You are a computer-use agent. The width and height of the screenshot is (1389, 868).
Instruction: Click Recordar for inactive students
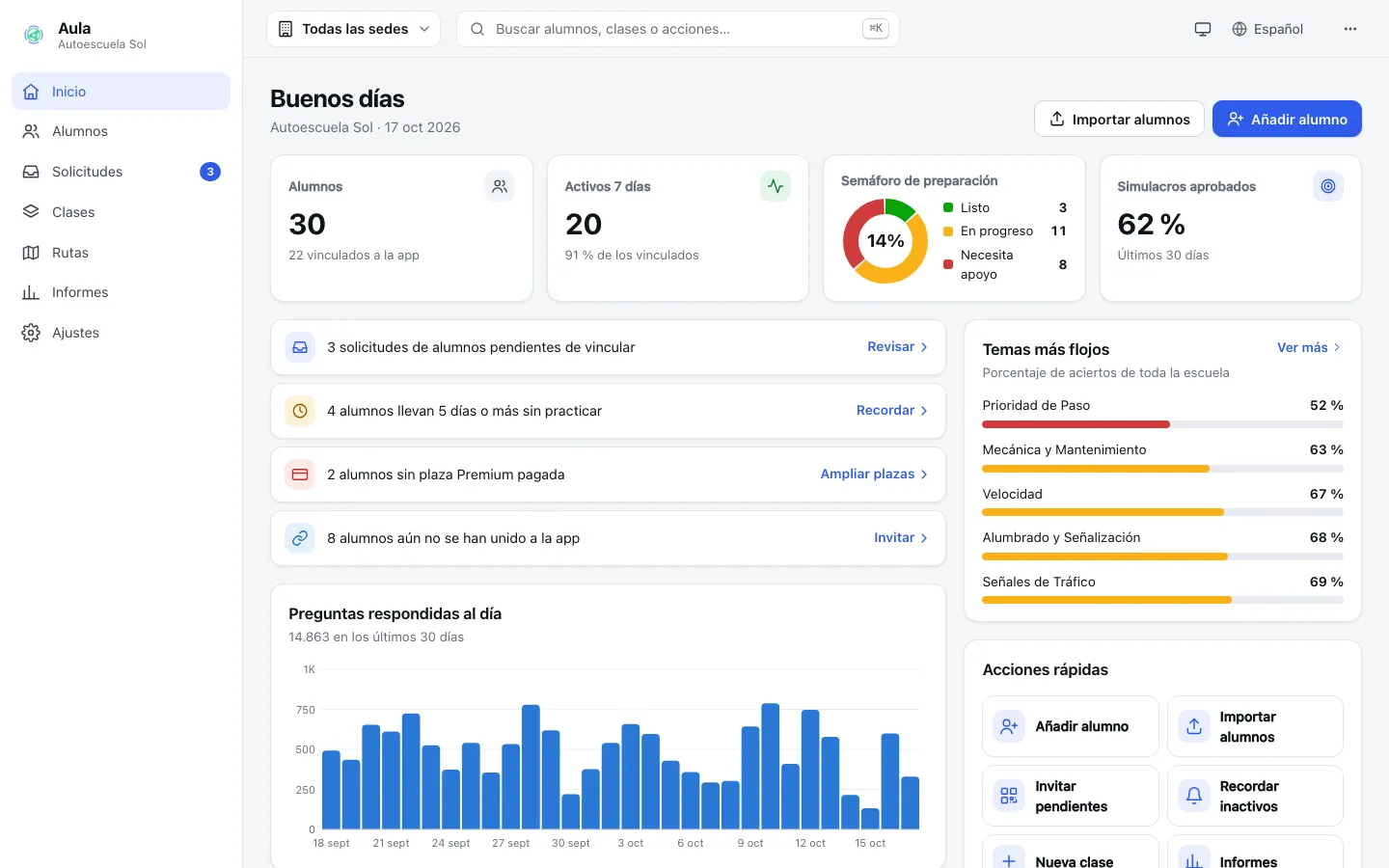pos(892,411)
